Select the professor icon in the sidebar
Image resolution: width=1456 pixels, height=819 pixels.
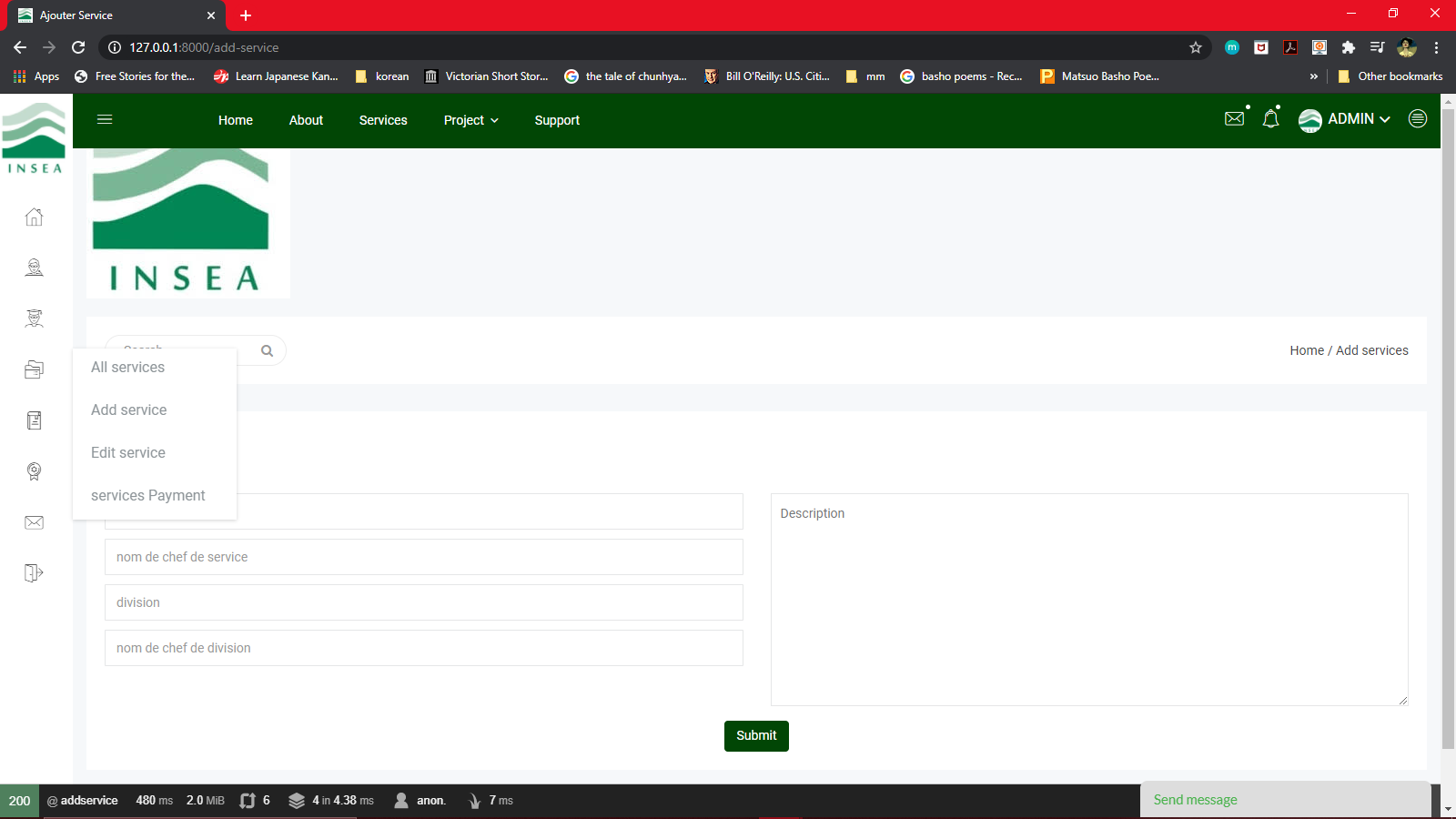pos(34,267)
